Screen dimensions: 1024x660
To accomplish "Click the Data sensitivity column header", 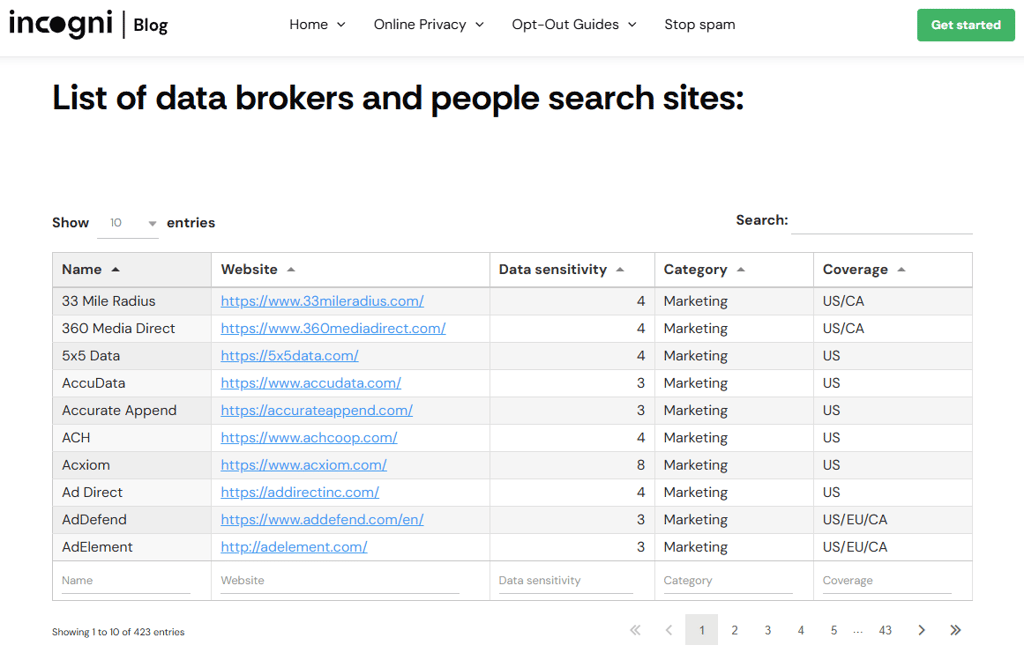I will [572, 270].
